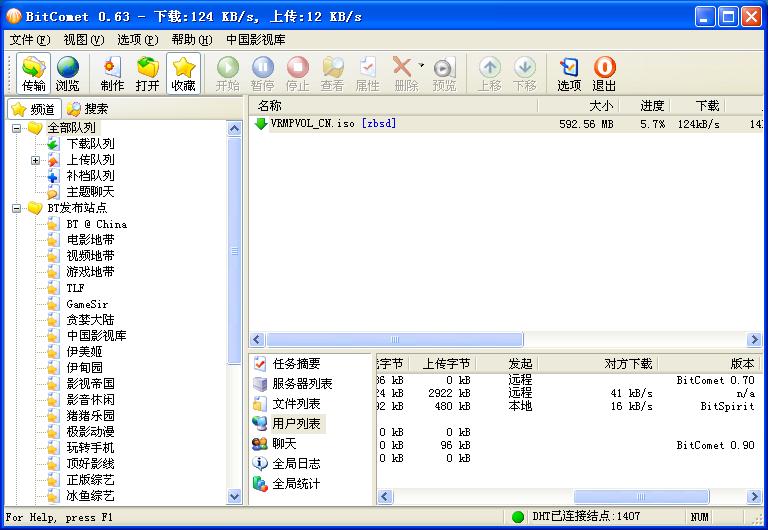Image resolution: width=768 pixels, height=530 pixels.
Task: Click the task list horizontal scrollbar
Action: pos(394,340)
